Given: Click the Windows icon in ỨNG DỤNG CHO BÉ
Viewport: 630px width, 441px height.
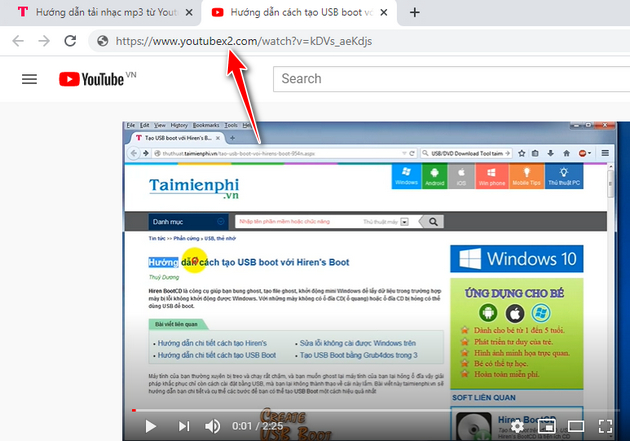Looking at the screenshot, I should (x=541, y=313).
